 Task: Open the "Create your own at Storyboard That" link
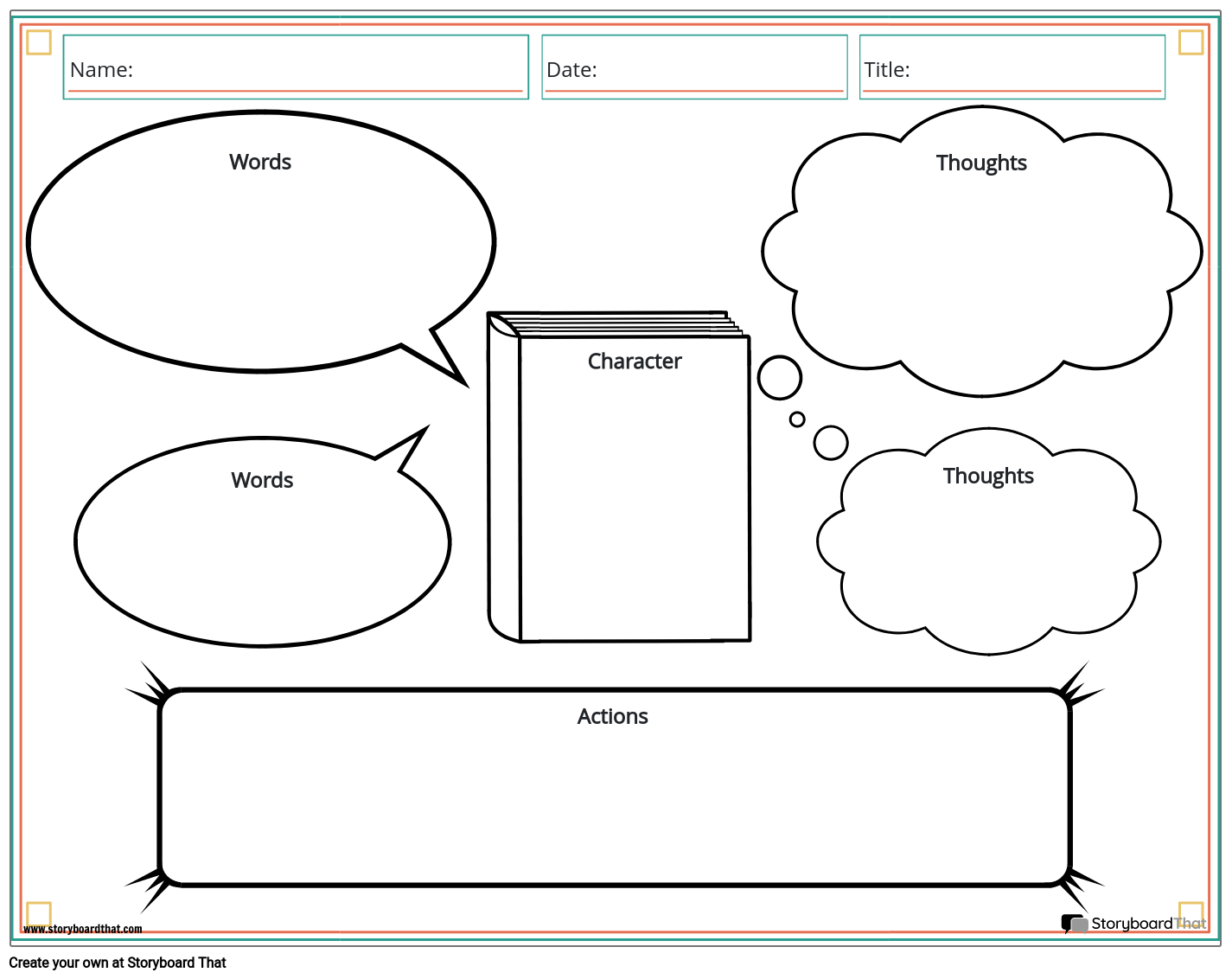coord(118,963)
